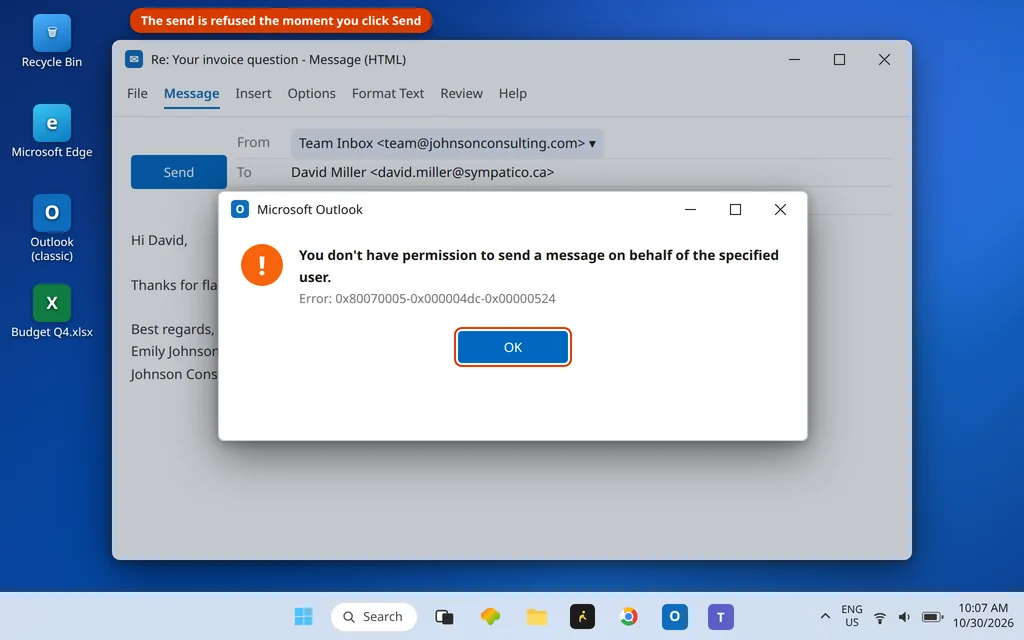Open the Windows Start menu
Screen dimensions: 1024x640
303,616
